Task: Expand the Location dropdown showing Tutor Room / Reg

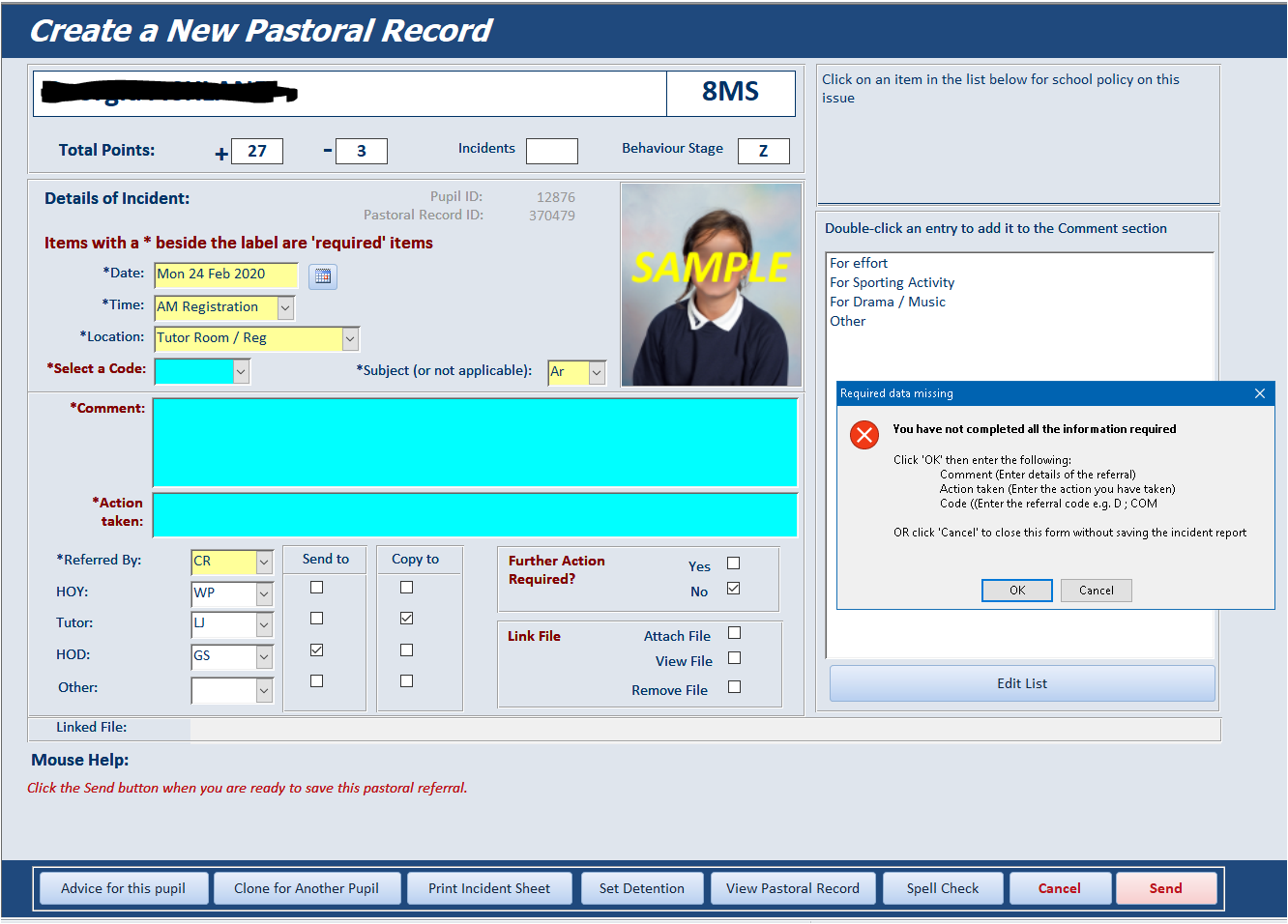Action: click(x=350, y=338)
